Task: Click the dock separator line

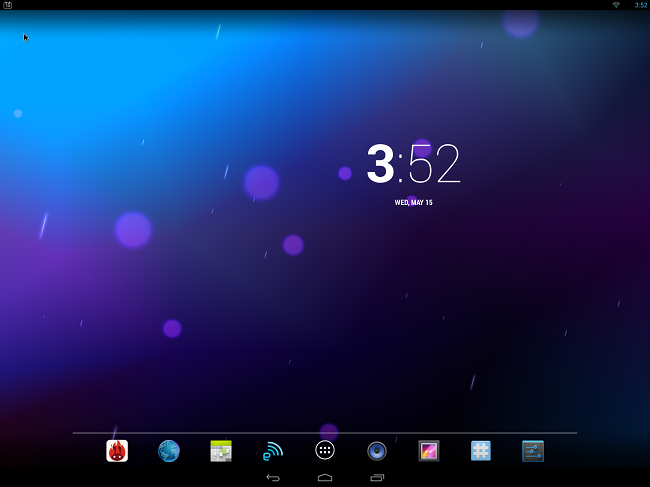Action: point(325,433)
